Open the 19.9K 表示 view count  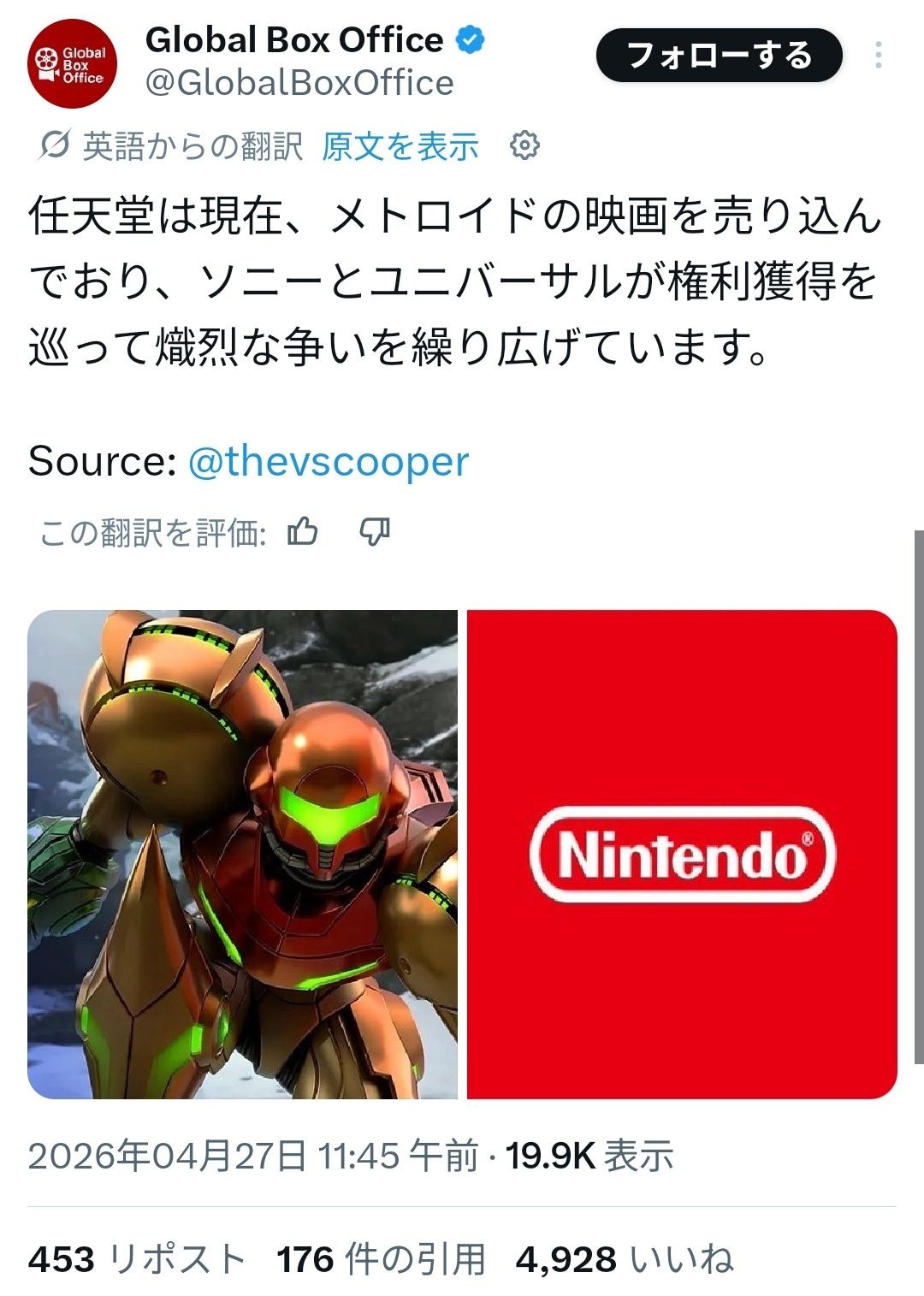[589, 1156]
